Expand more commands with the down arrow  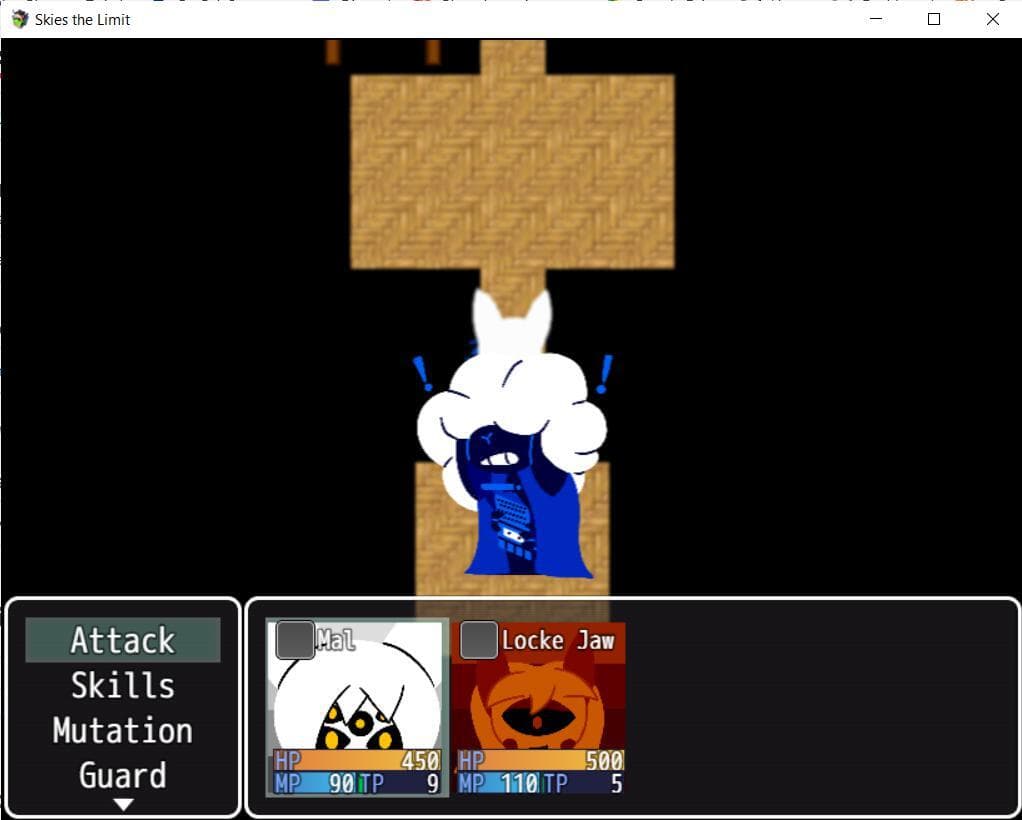(123, 805)
